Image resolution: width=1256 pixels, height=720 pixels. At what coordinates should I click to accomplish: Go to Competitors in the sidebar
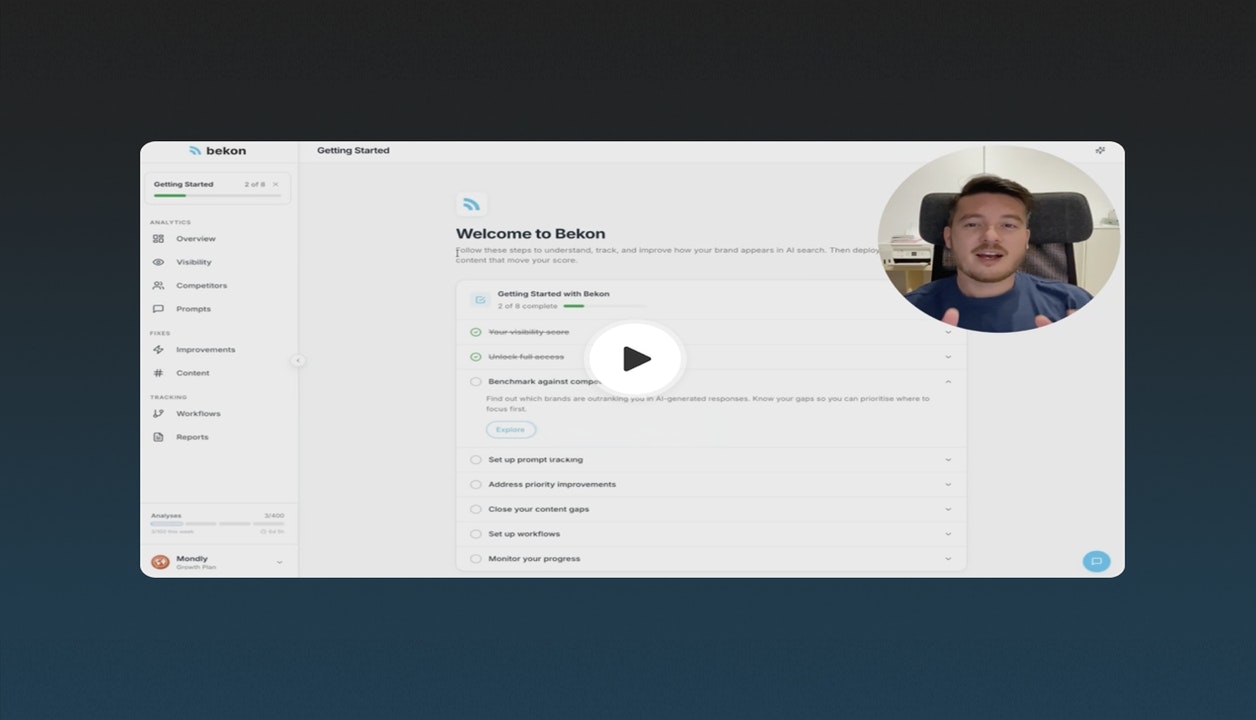tap(202, 286)
